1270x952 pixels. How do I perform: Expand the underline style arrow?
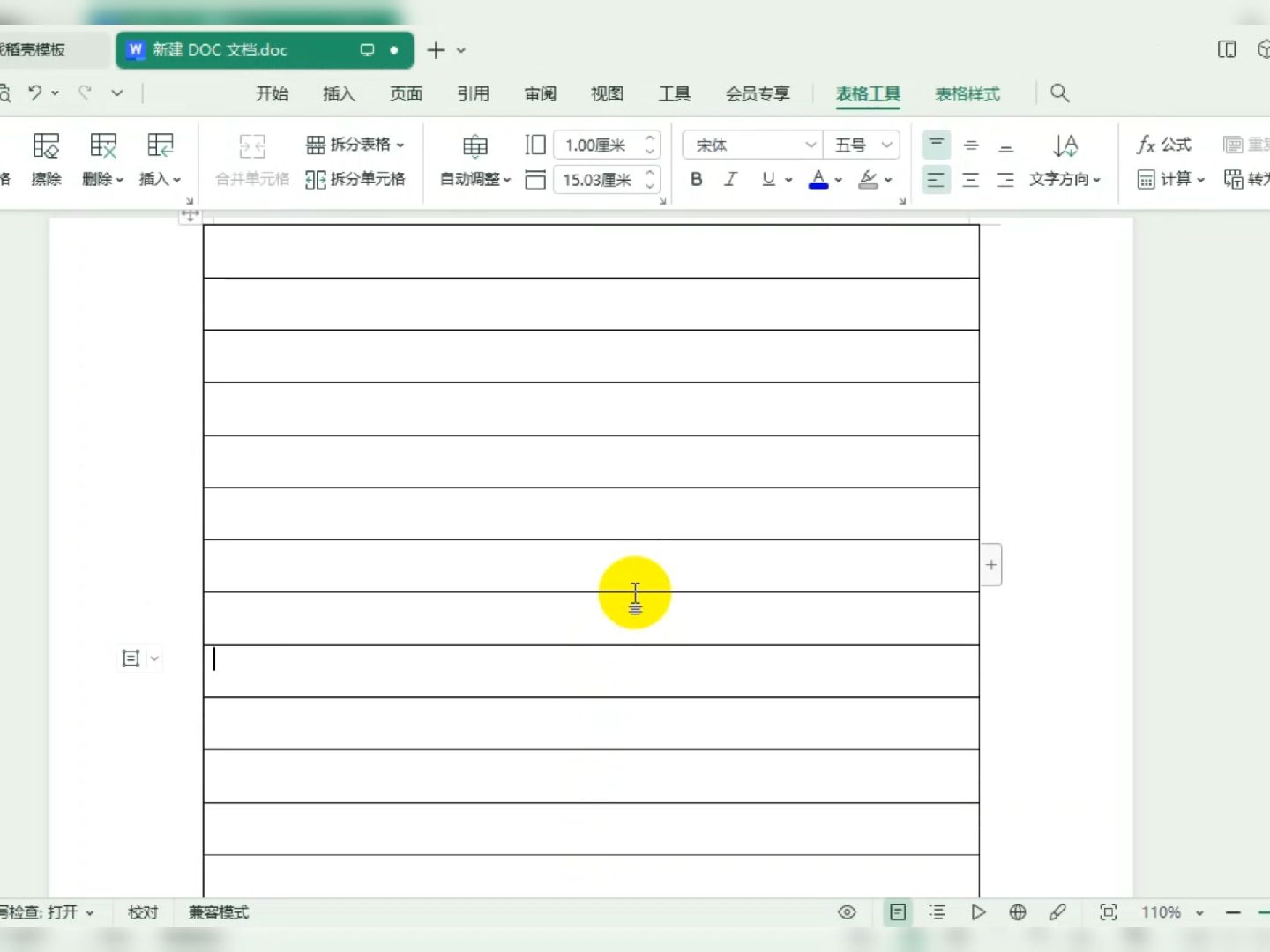click(788, 180)
